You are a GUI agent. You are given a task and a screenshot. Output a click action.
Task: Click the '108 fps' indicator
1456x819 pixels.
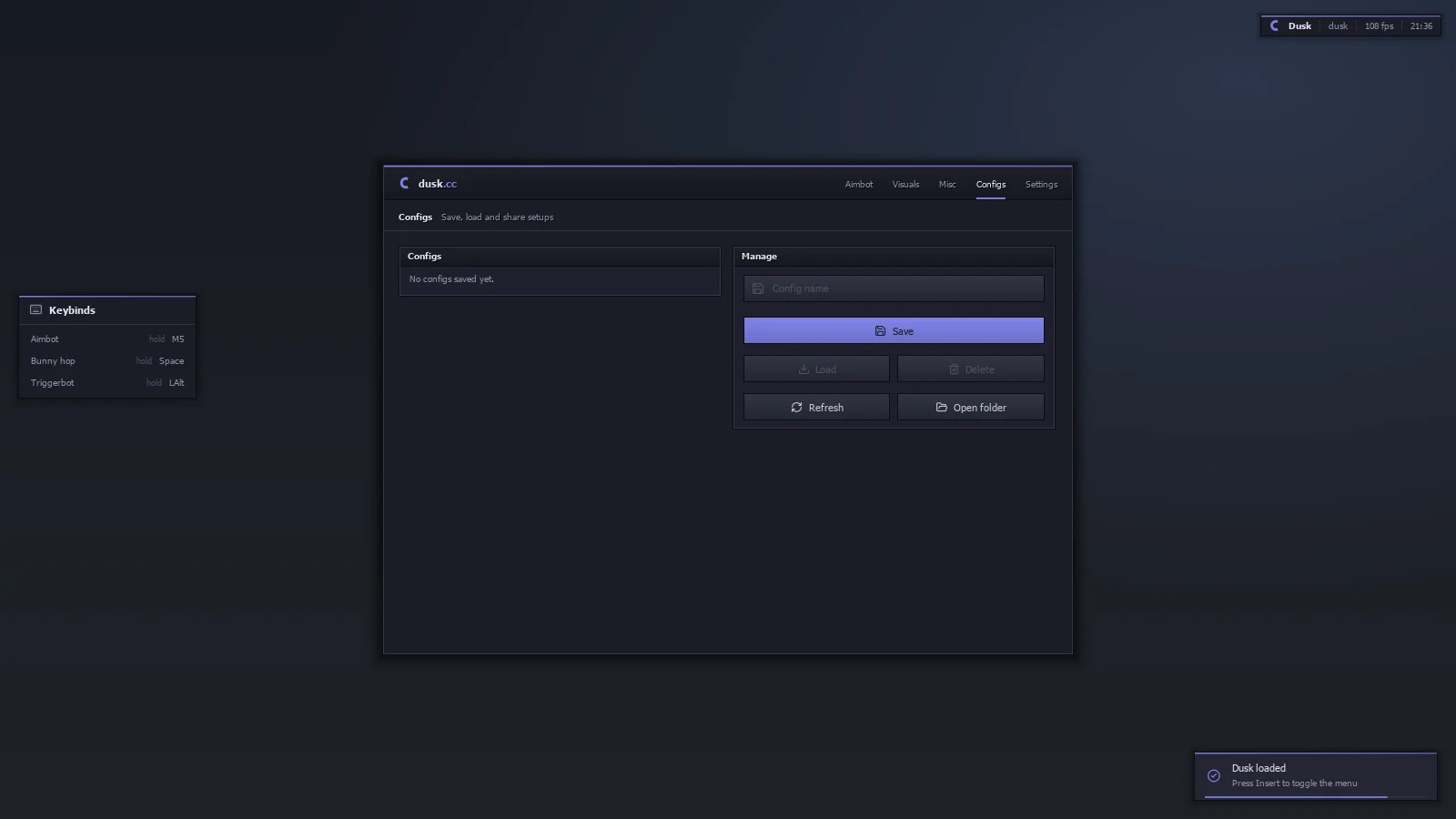click(x=1379, y=25)
